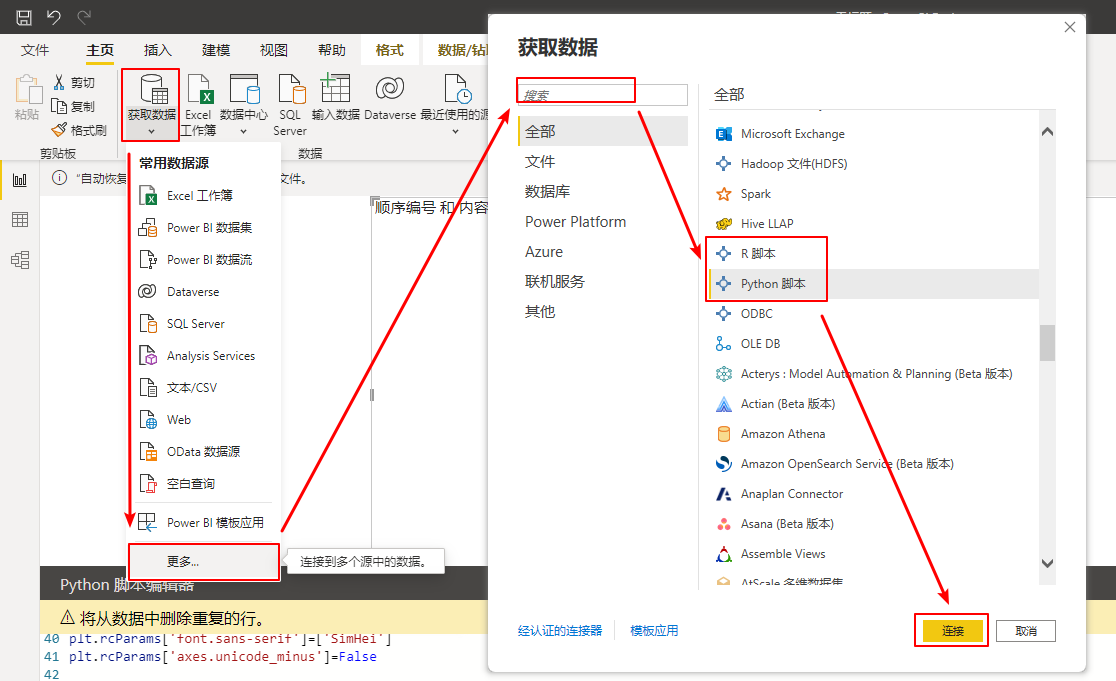Viewport: 1116px width, 681px height.
Task: Select Spark connector
Action: pyautogui.click(x=873, y=194)
